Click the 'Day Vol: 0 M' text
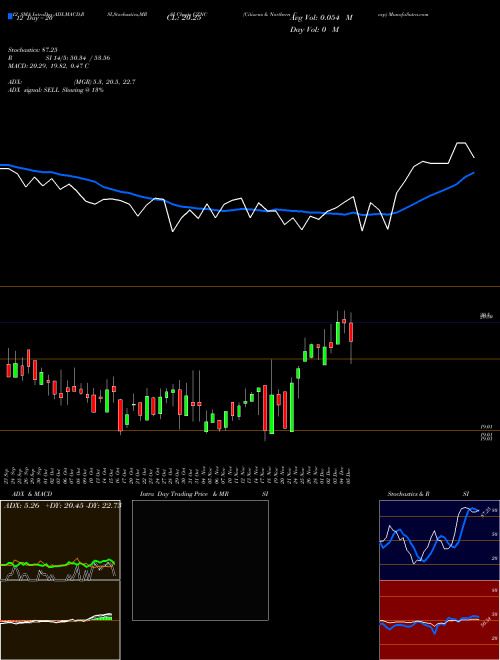This screenshot has height=660, width=500. (314, 30)
